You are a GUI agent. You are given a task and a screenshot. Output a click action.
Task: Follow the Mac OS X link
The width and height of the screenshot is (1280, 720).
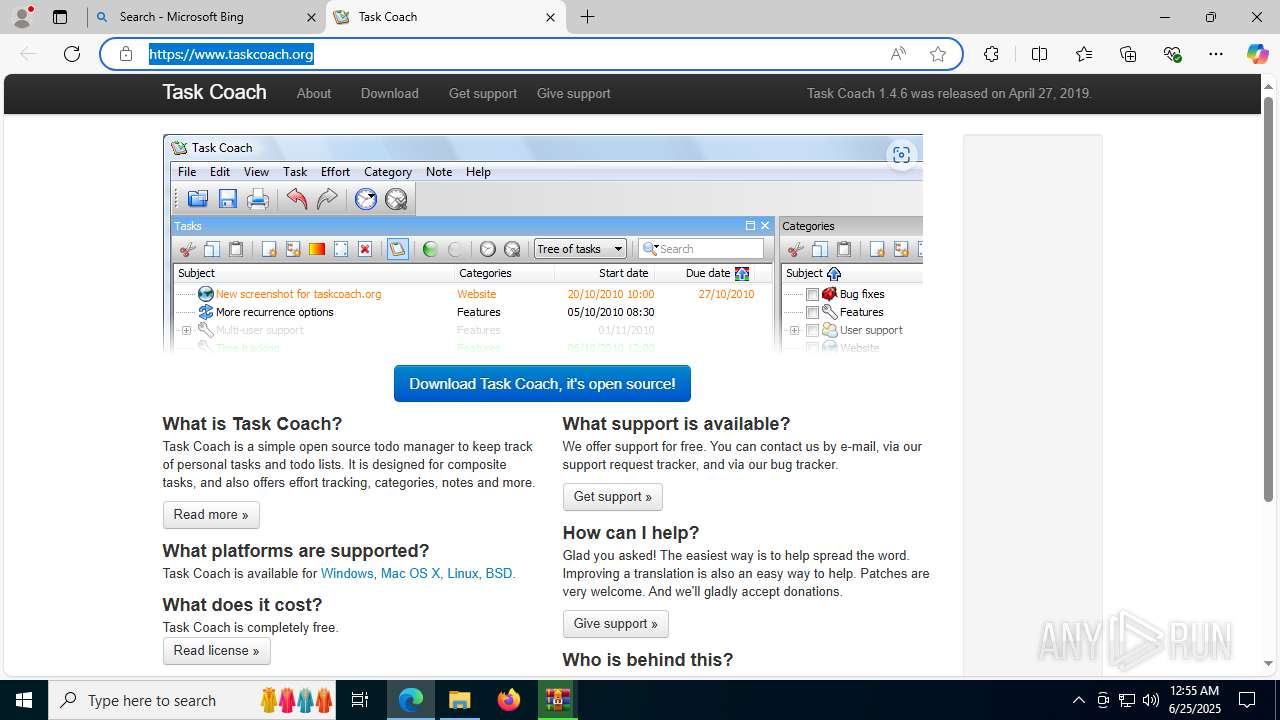pyautogui.click(x=410, y=574)
